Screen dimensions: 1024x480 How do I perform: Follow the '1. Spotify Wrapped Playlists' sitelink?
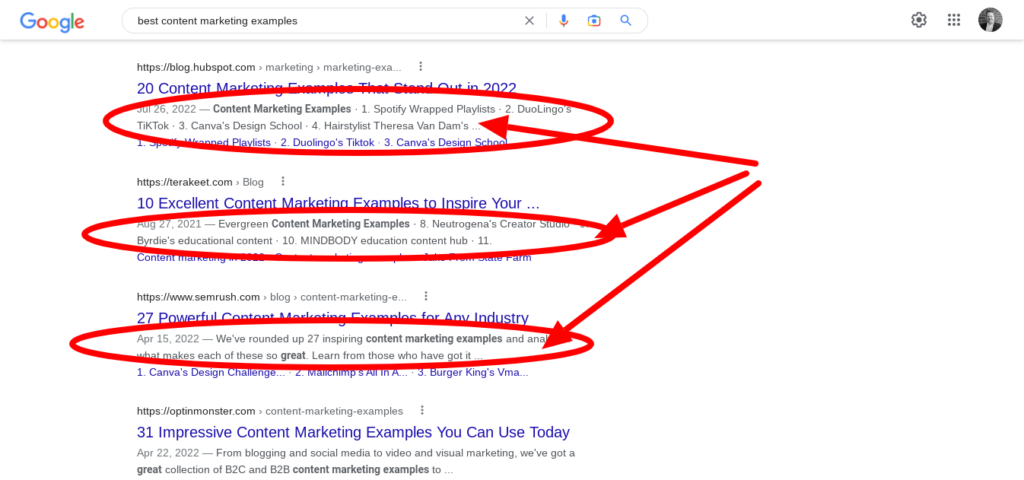coord(204,142)
